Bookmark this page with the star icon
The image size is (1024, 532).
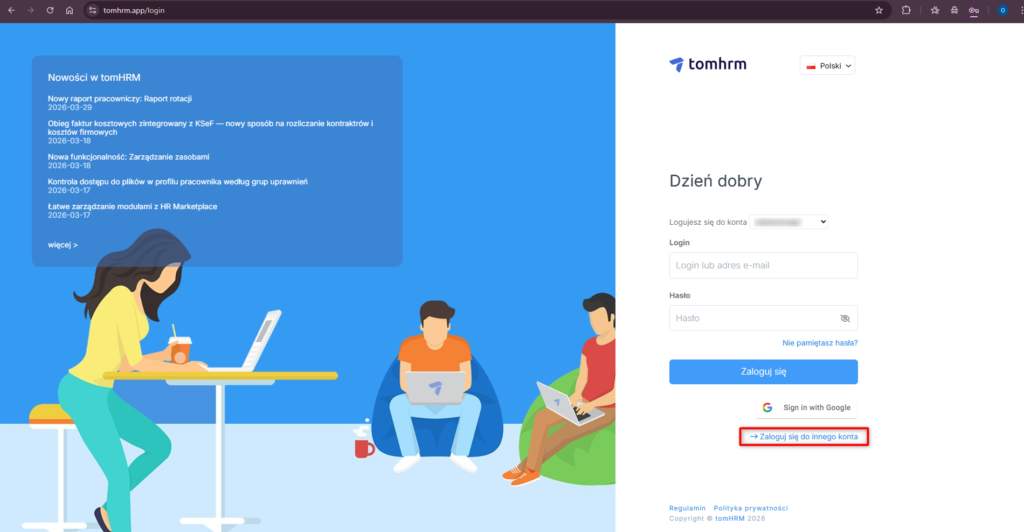coord(879,10)
